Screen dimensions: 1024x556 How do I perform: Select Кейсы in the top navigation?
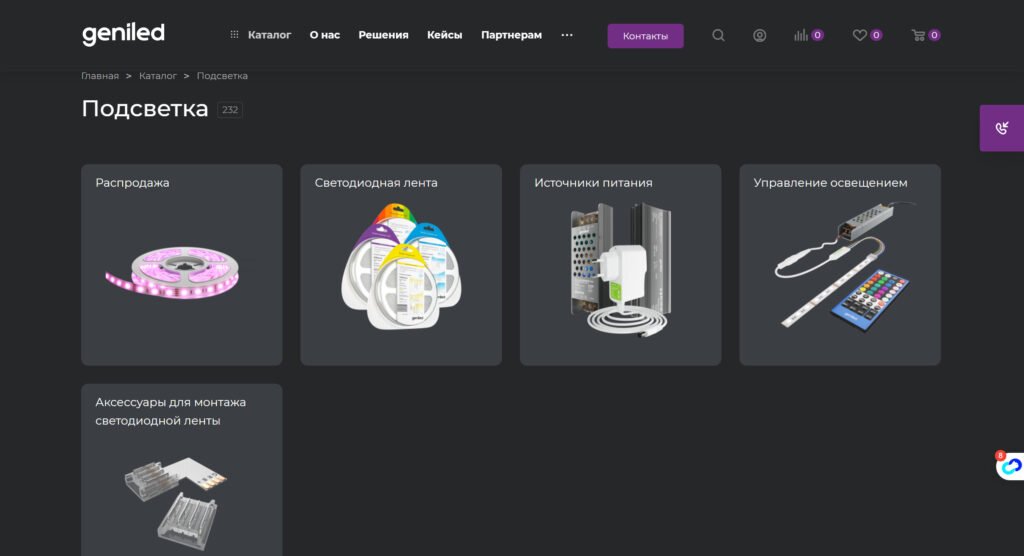point(444,35)
